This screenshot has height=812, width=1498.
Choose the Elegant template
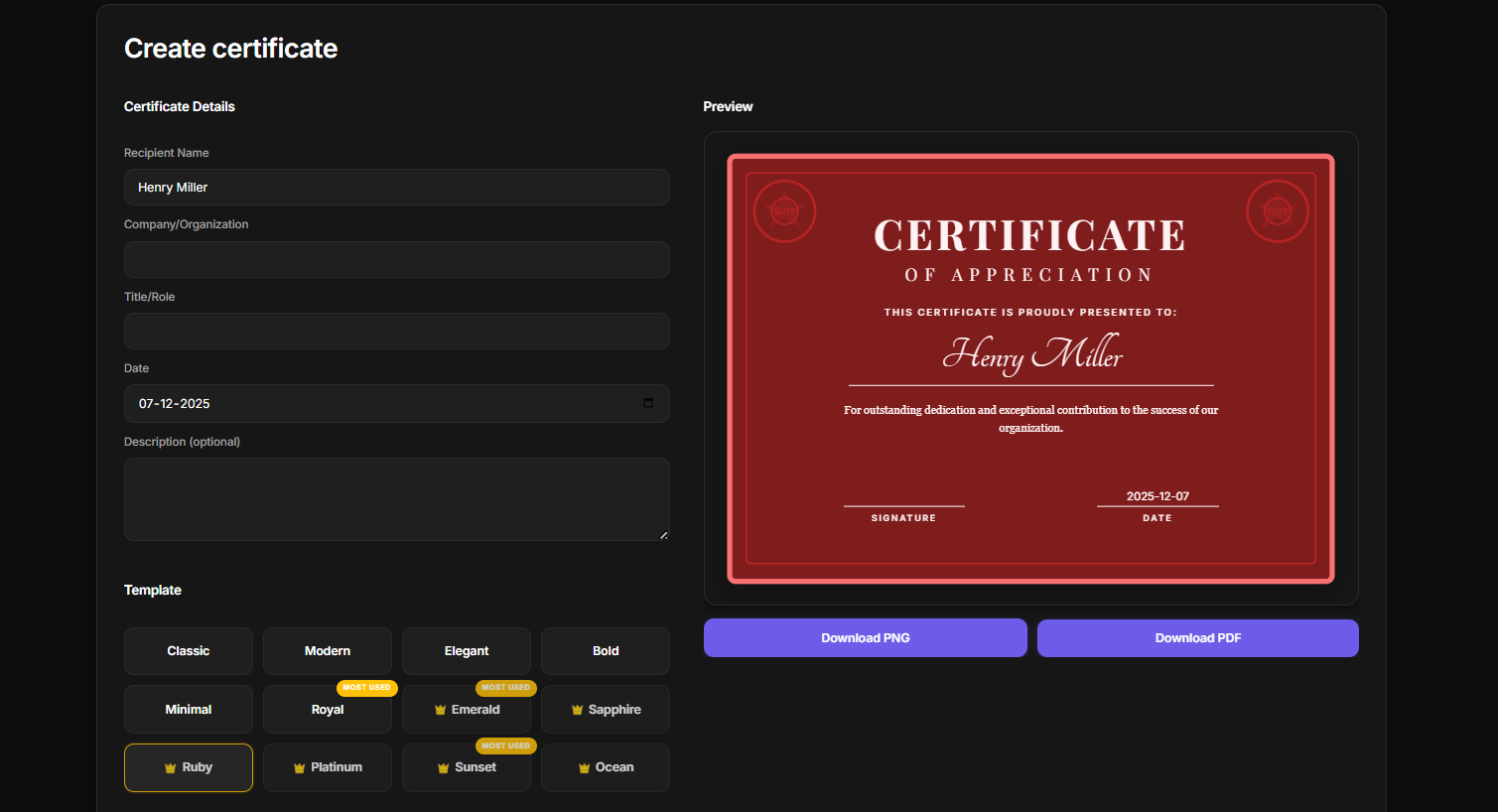click(x=466, y=650)
